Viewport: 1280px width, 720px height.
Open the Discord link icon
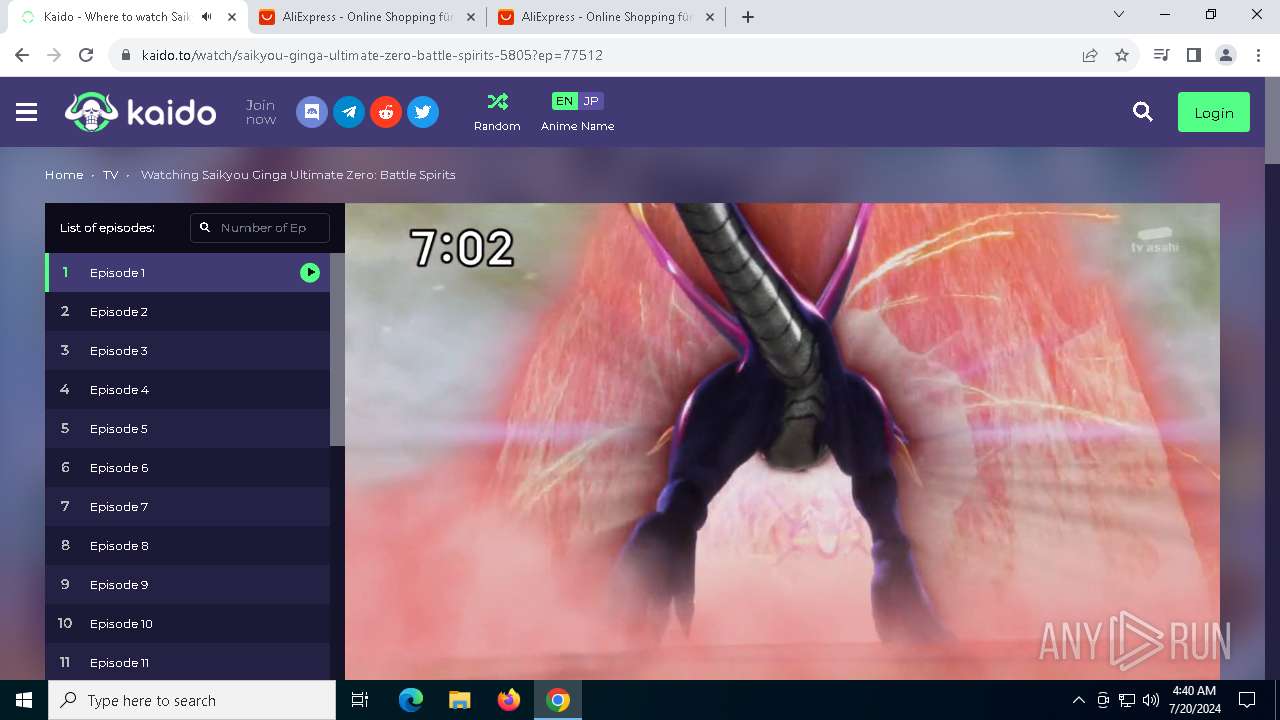(x=312, y=112)
